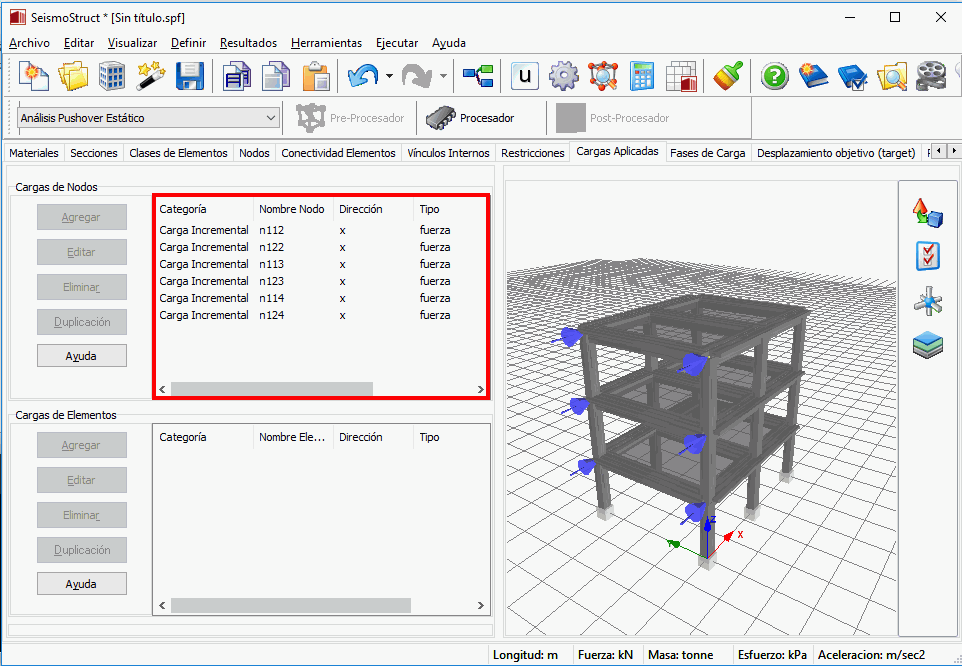Click the Undo arrow icon
962x666 pixels.
coord(362,76)
